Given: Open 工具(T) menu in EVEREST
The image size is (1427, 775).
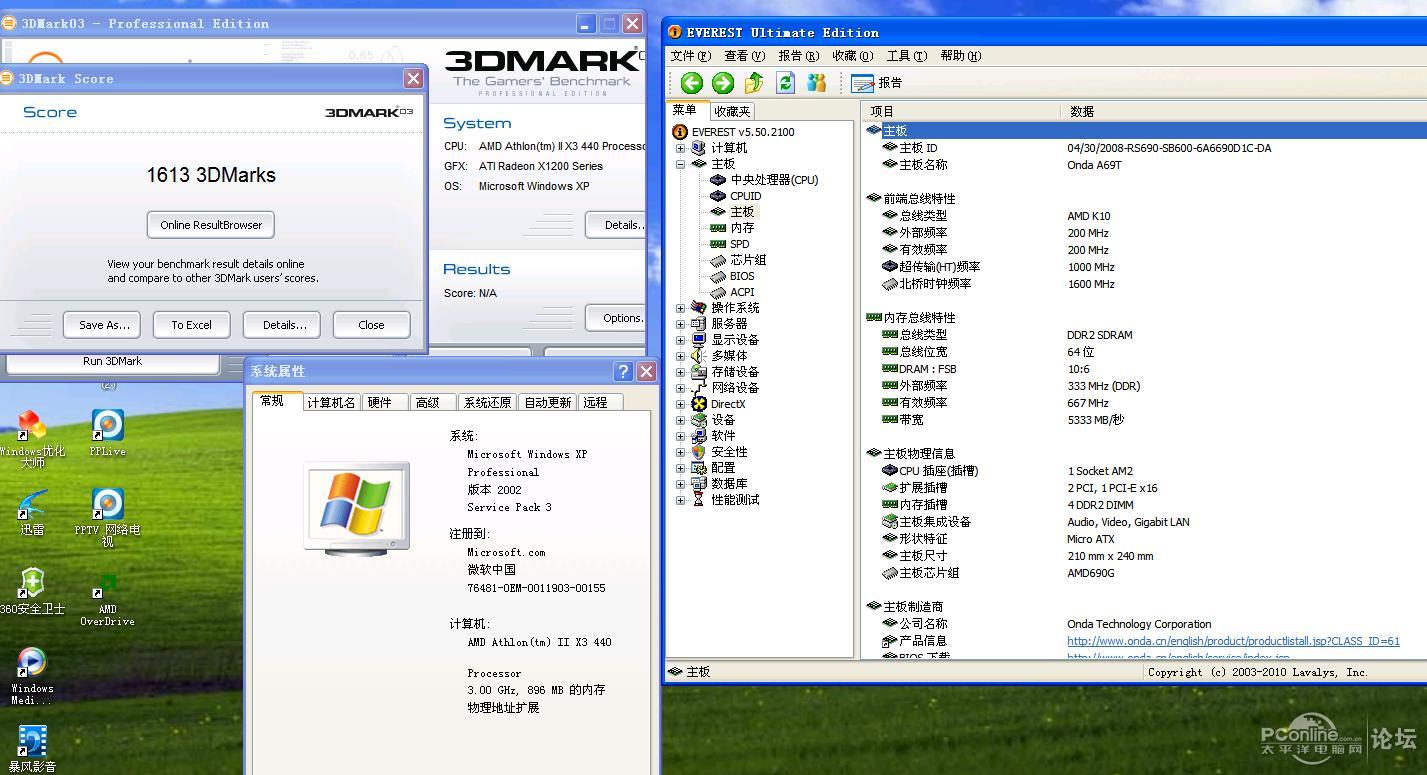Looking at the screenshot, I should 907,56.
